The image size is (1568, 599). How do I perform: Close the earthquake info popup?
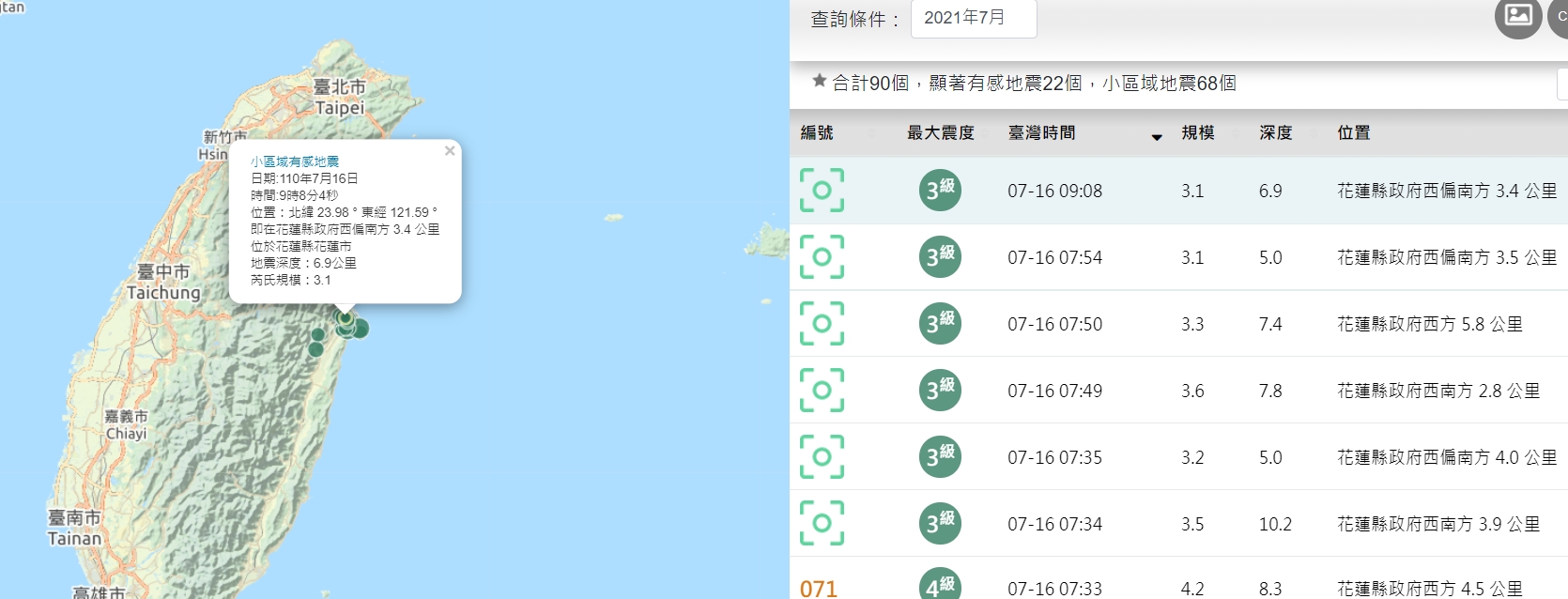coord(450,150)
